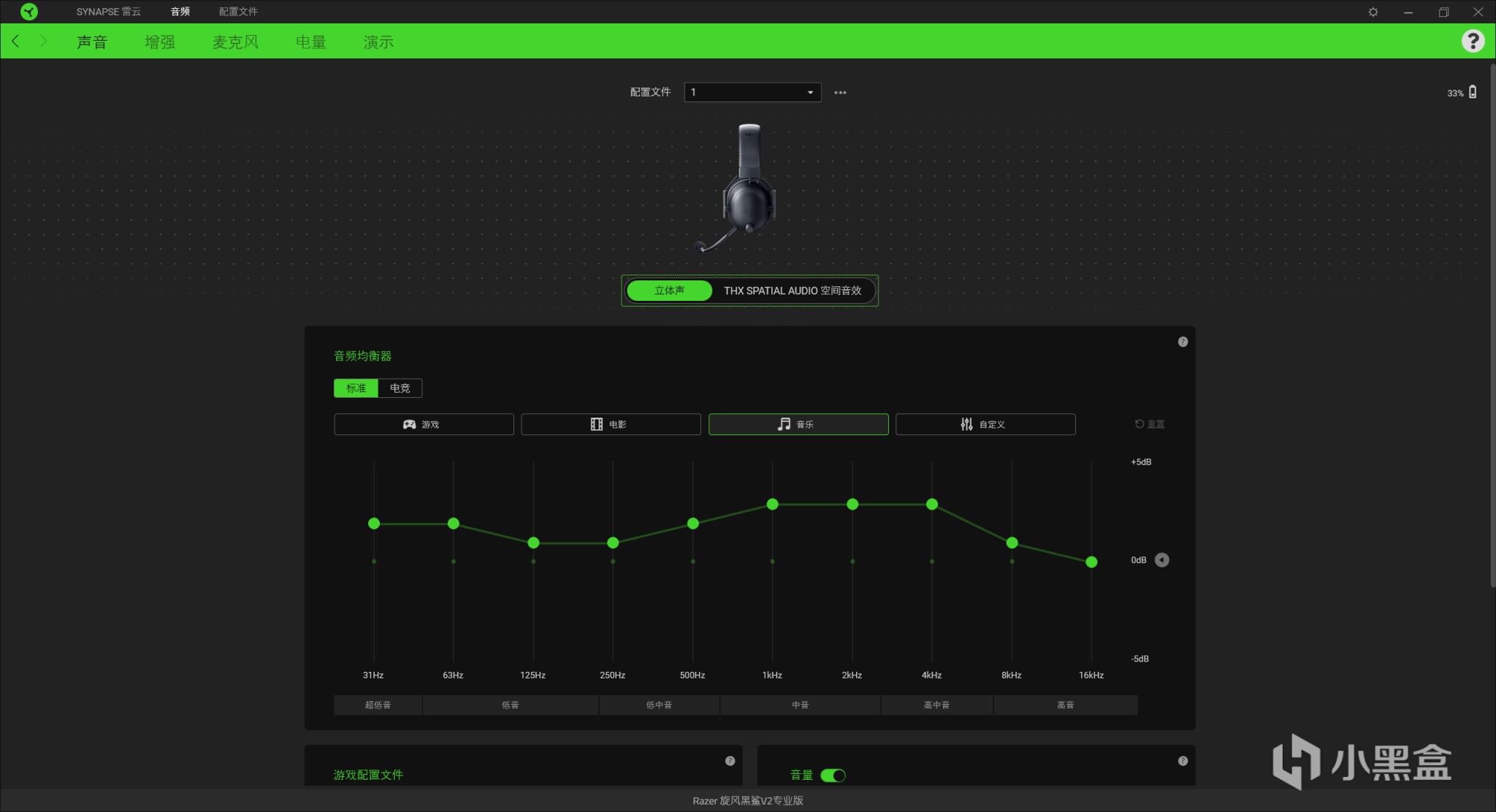Screen dimensions: 1496x812
Task: Click the battery status icon
Action: [x=1473, y=92]
